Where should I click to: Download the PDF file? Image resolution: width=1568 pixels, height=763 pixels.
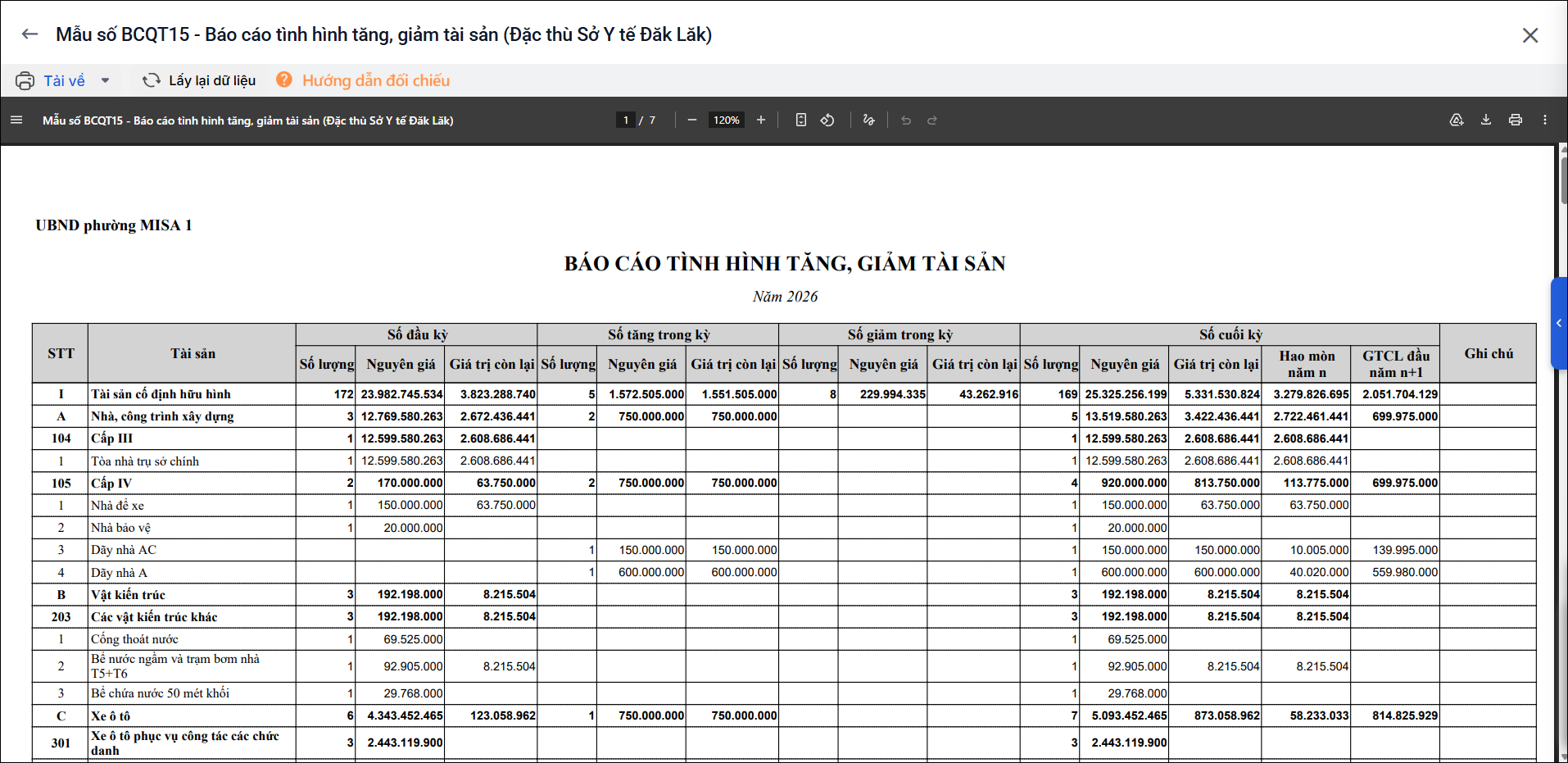(x=1486, y=120)
